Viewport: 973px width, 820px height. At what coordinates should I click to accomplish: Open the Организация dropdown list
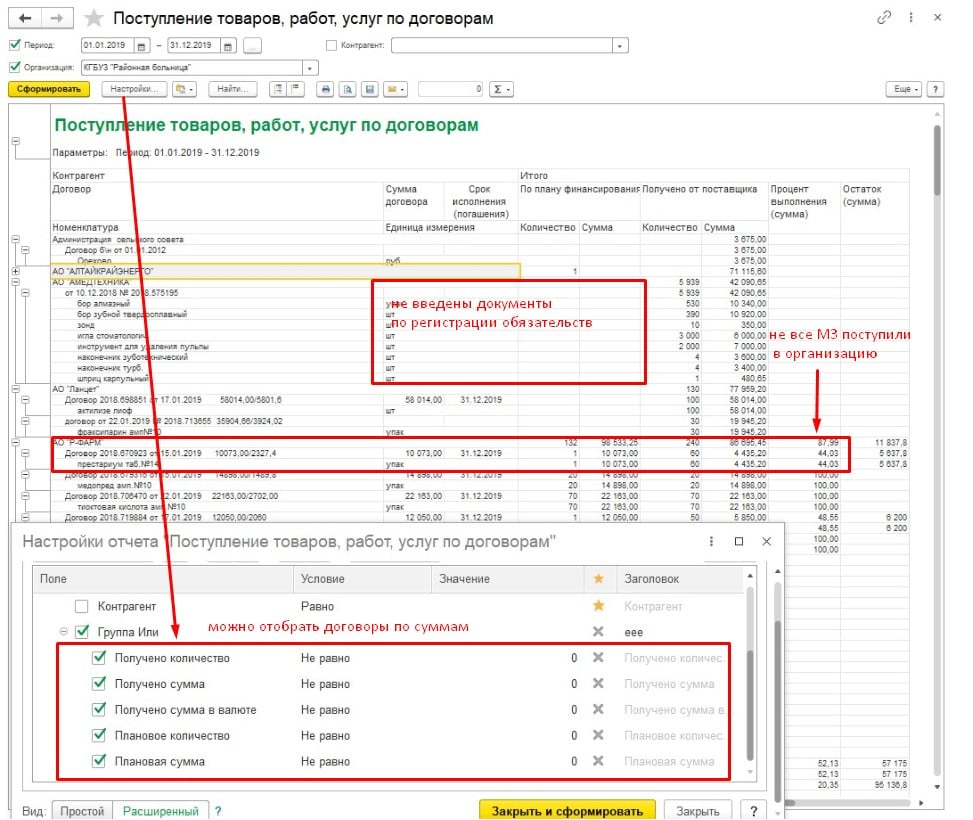[310, 68]
